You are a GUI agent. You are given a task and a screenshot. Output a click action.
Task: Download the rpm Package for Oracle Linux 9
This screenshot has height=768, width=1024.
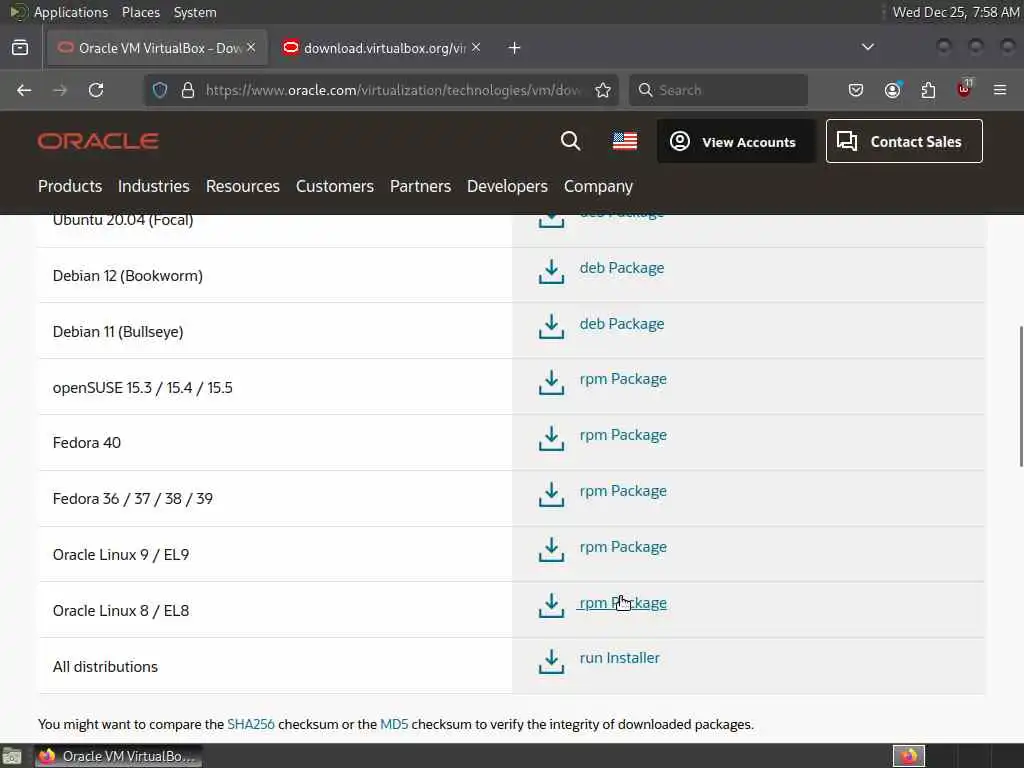point(623,547)
